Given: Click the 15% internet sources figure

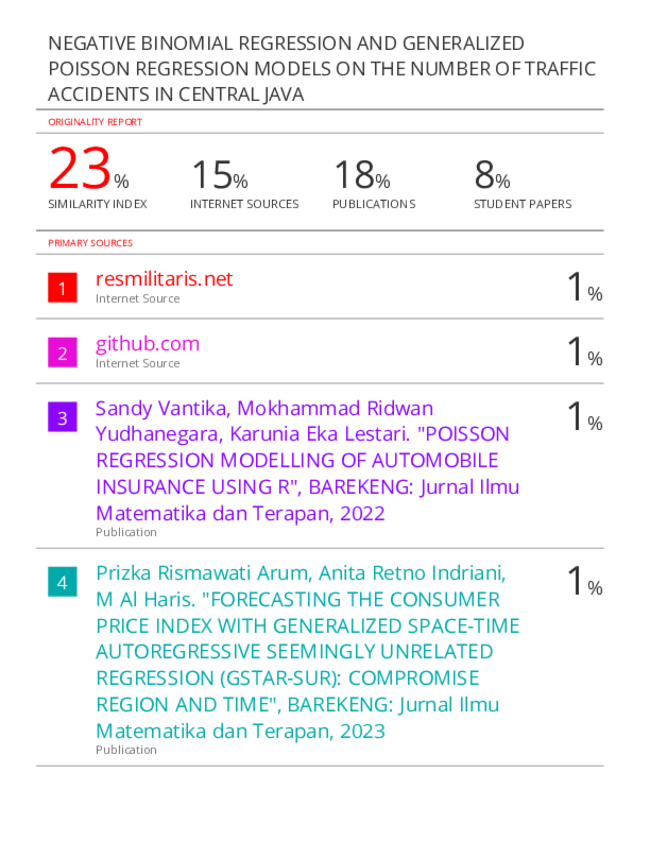Looking at the screenshot, I should [x=219, y=175].
